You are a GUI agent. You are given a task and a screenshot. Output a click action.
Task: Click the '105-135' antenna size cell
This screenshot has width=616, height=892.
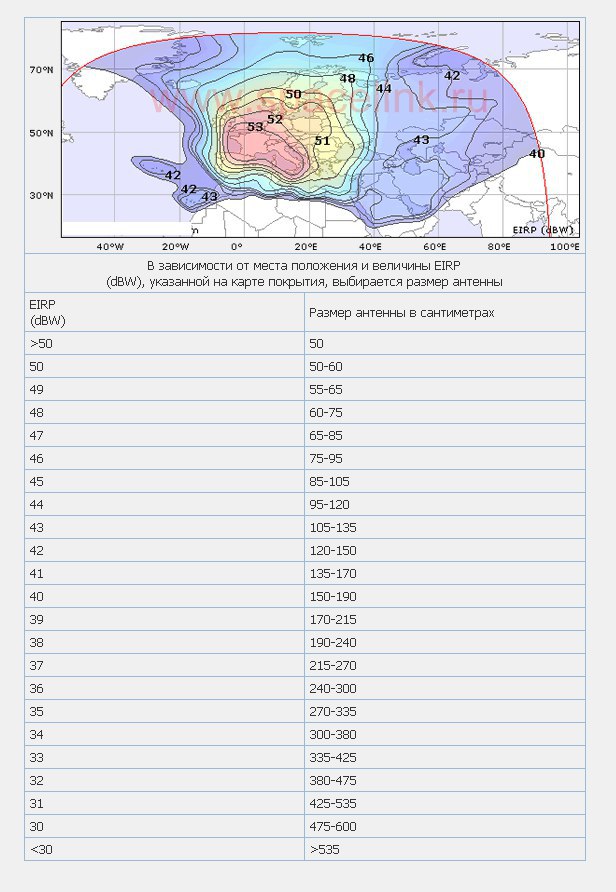445,527
